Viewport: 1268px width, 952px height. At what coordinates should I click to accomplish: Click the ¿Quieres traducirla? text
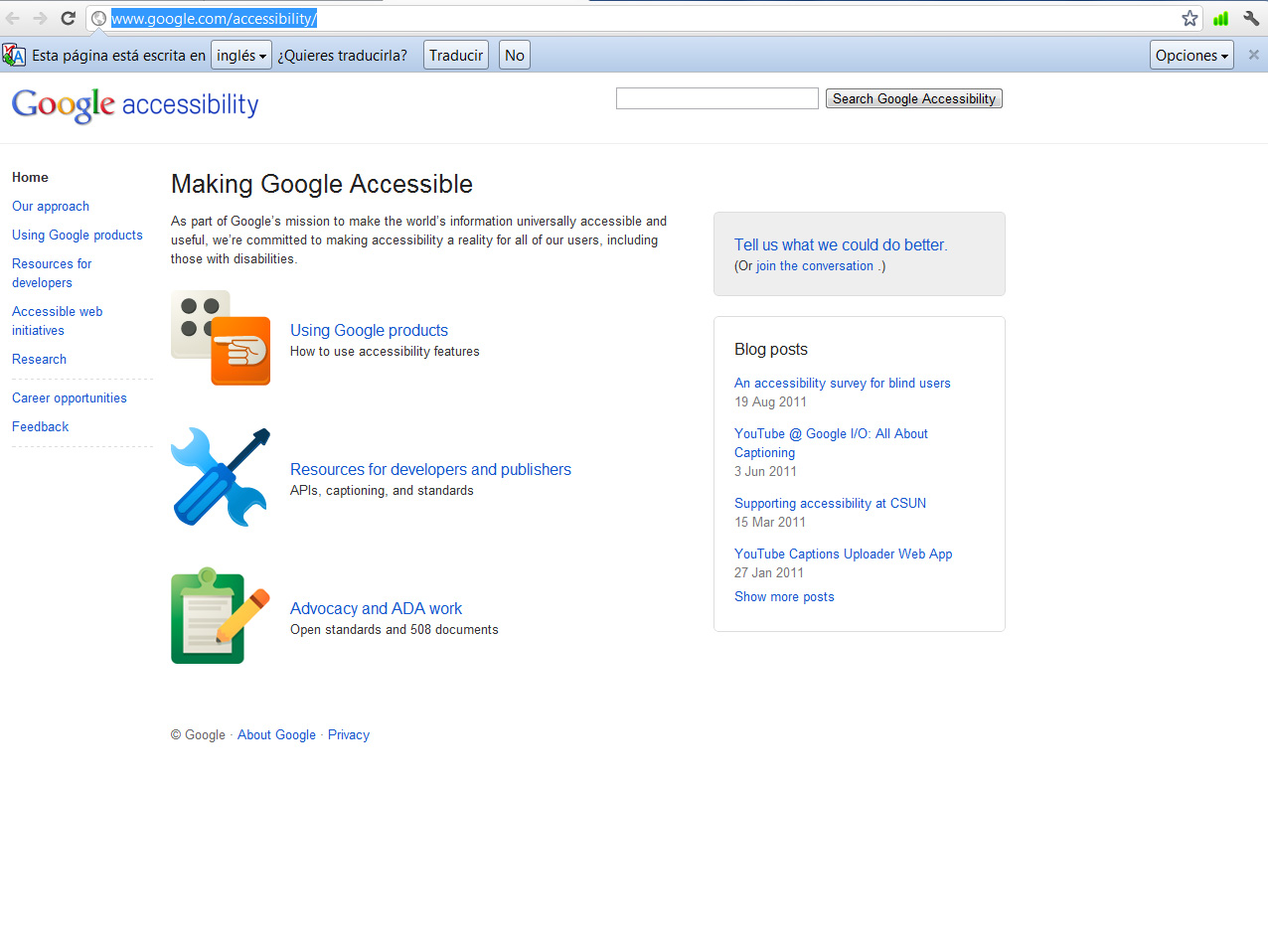coord(342,56)
